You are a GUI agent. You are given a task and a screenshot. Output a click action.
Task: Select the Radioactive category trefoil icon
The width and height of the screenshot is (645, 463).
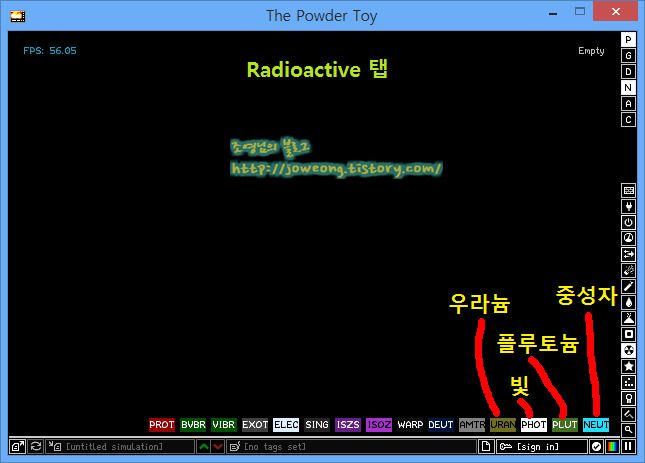[x=629, y=350]
